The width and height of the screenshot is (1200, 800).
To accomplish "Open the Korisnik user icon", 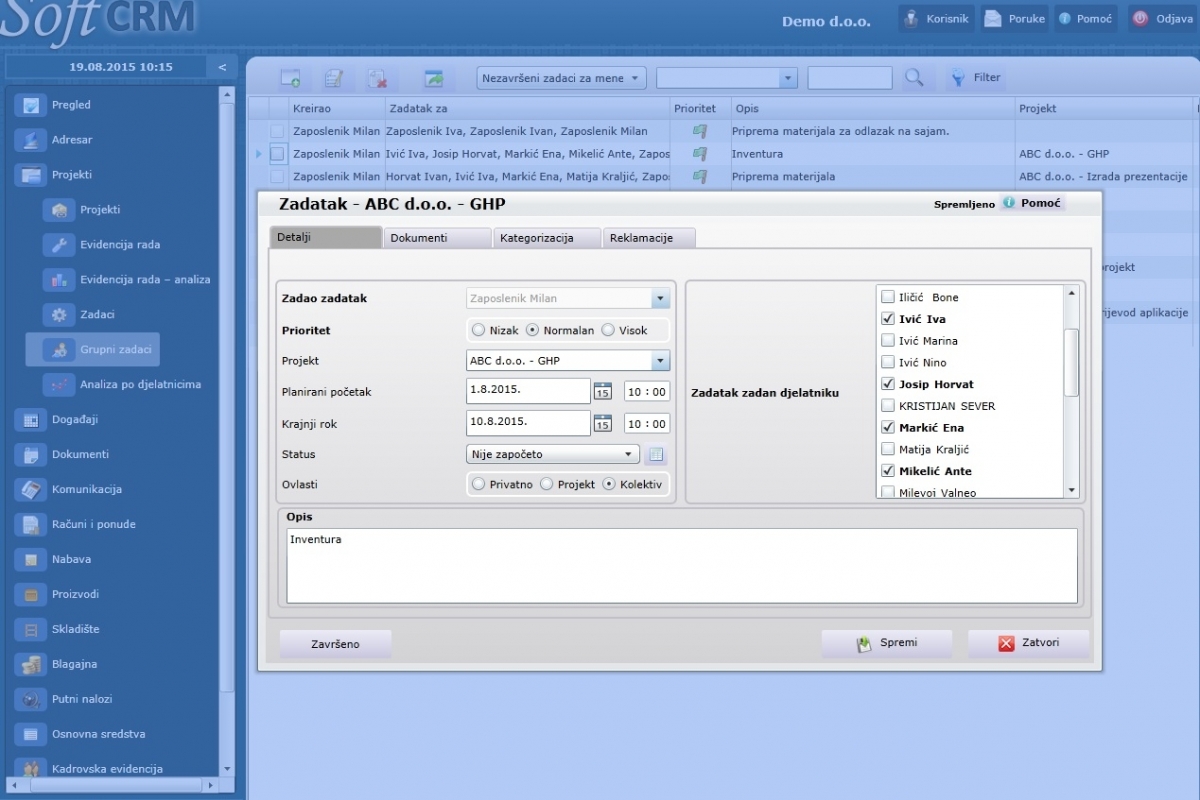I will [910, 19].
